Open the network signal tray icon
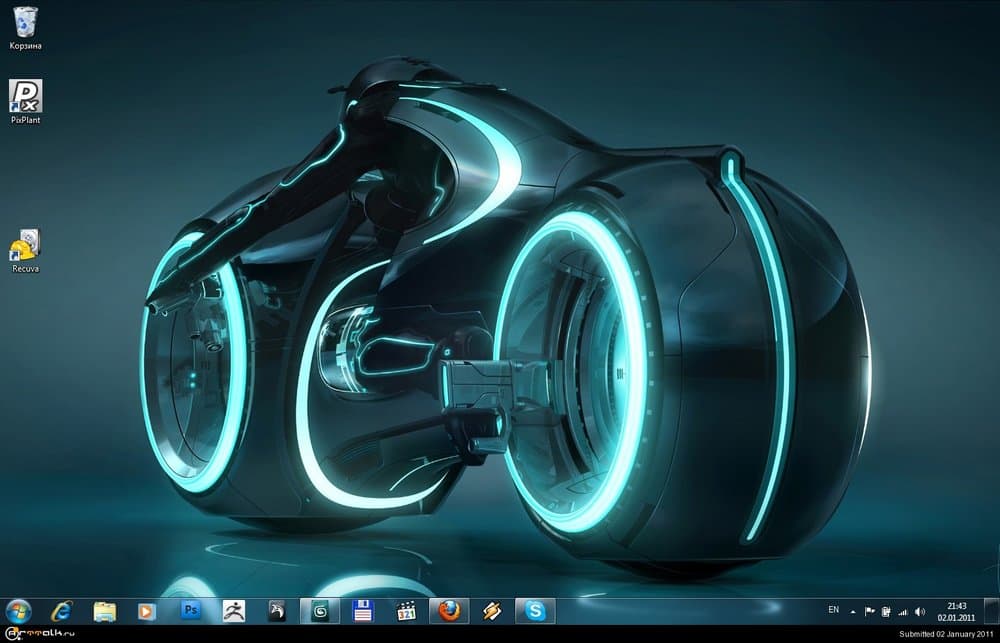This screenshot has width=1000, height=643. [902, 611]
